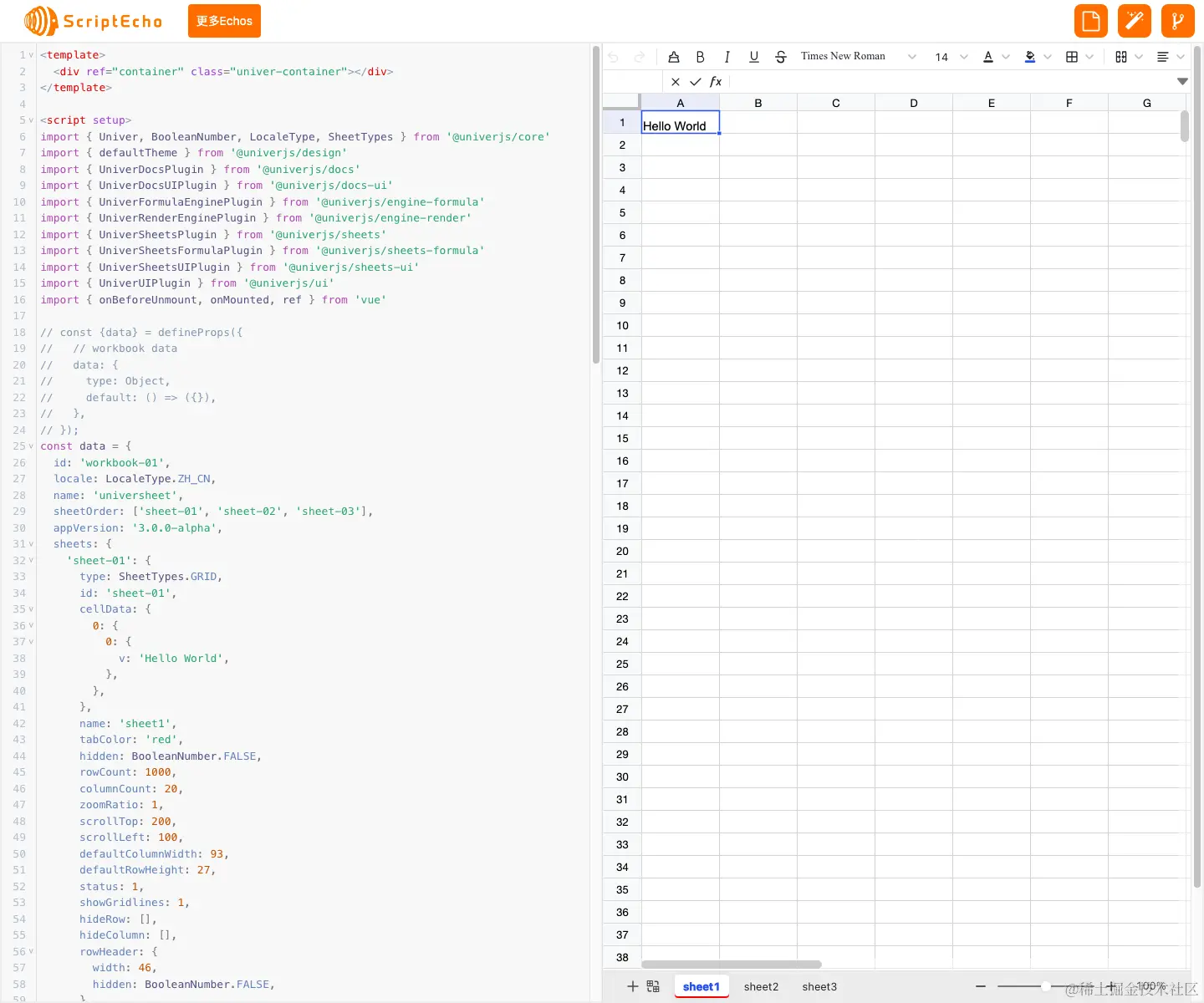The height and width of the screenshot is (1003, 1204).
Task: Click the new document orange icon button
Action: click(x=1091, y=21)
